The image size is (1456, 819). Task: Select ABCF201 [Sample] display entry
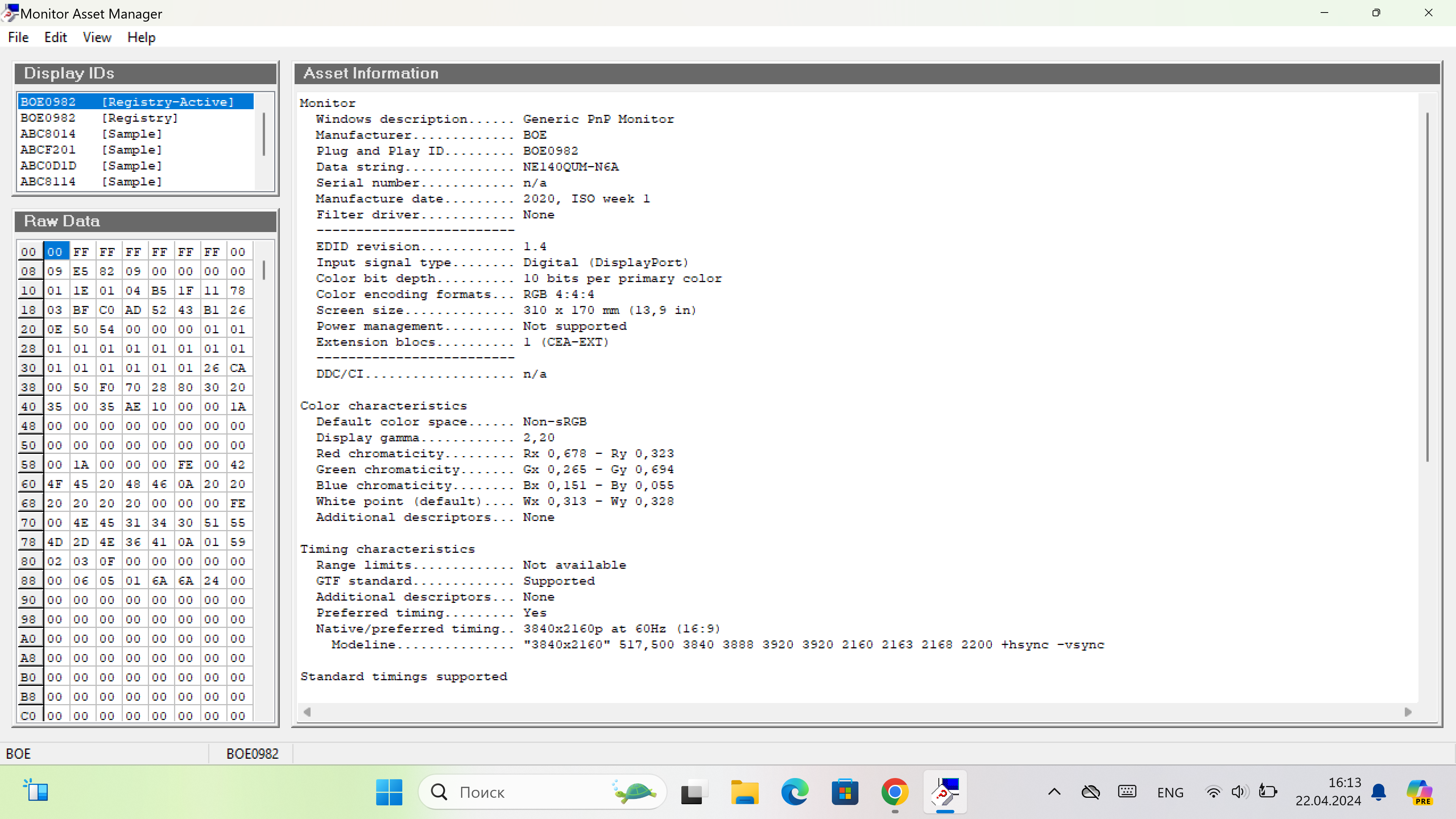(x=91, y=150)
